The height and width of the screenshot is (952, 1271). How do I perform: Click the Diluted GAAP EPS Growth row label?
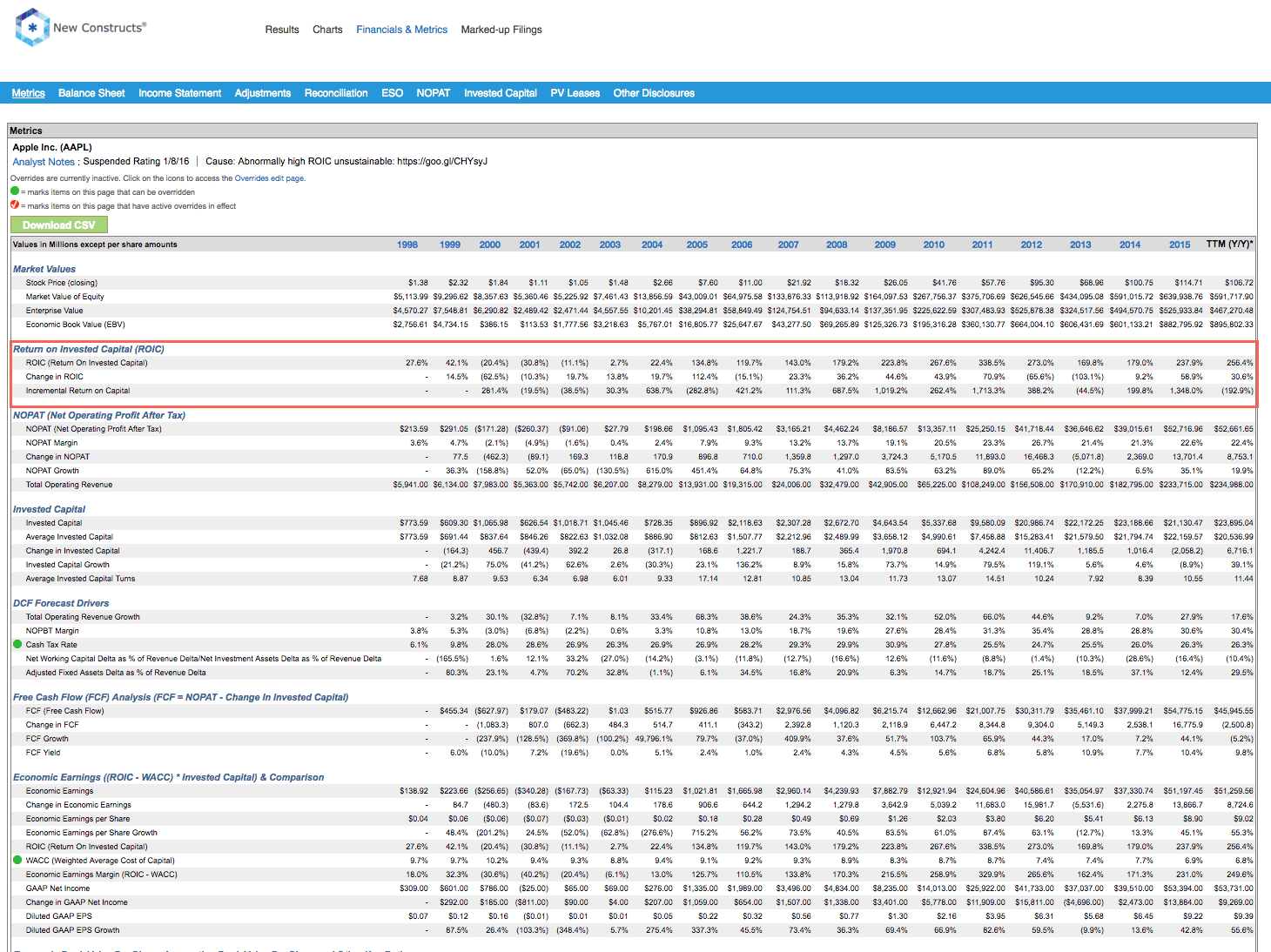tap(73, 930)
